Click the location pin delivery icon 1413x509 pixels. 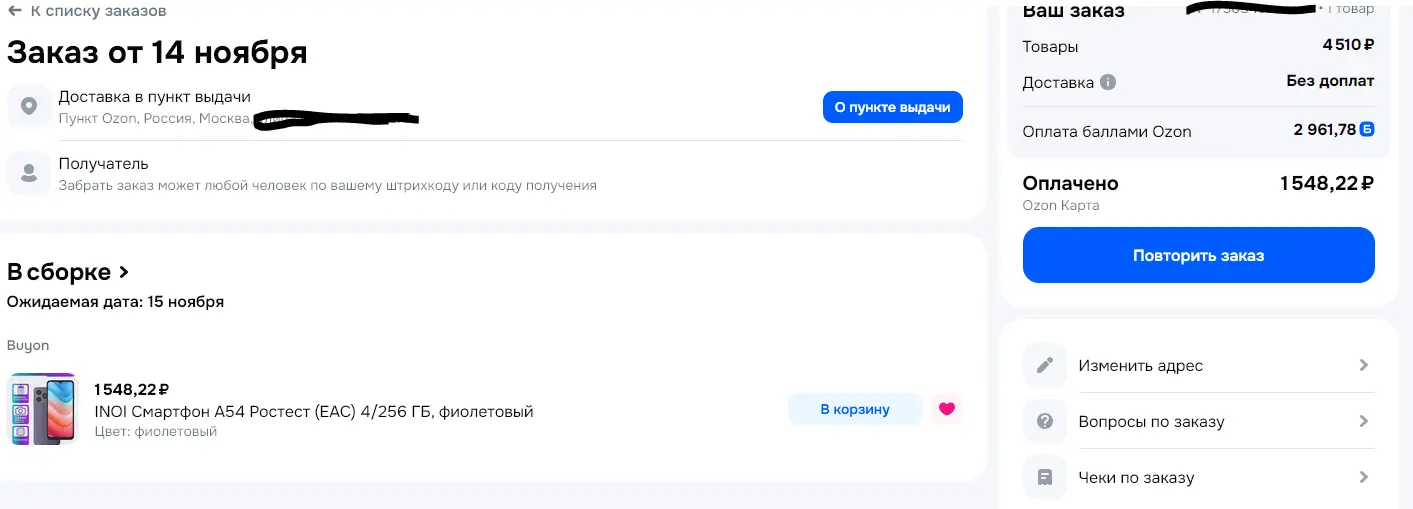click(x=29, y=106)
